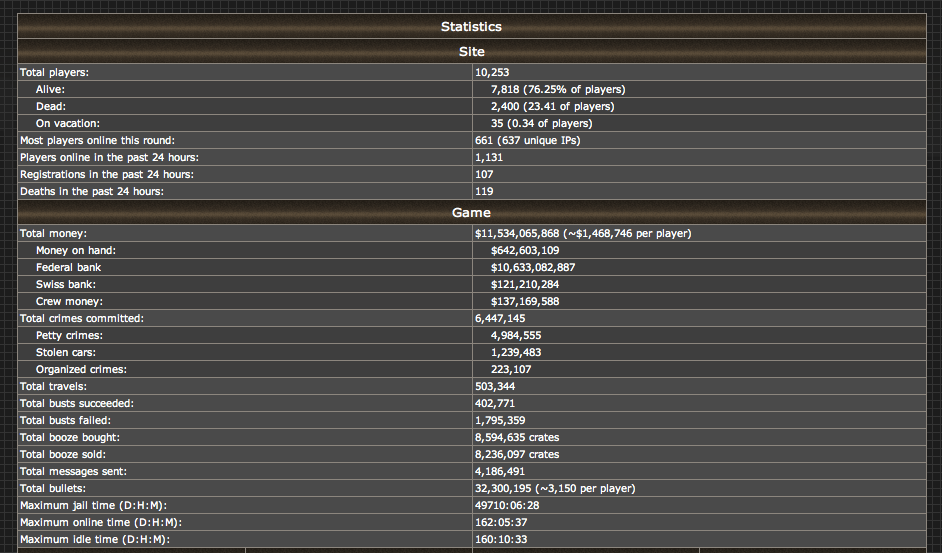
Task: Select the Game section header
Action: tap(472, 213)
